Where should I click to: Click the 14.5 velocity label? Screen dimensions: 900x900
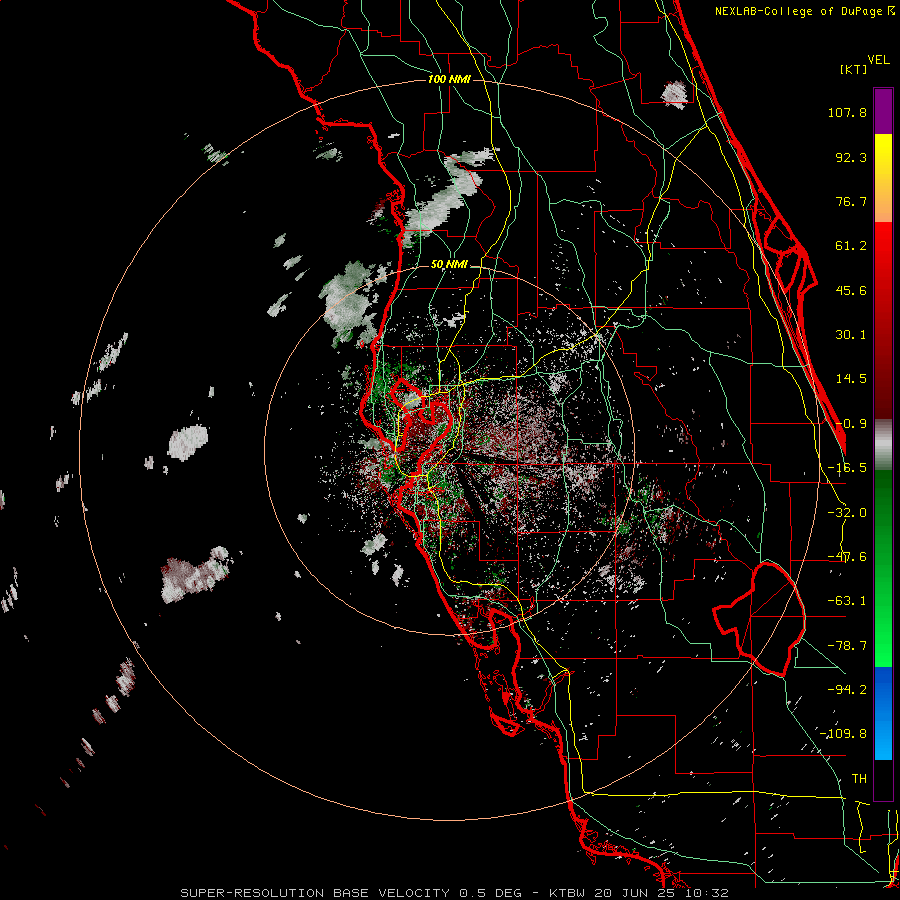(x=851, y=379)
